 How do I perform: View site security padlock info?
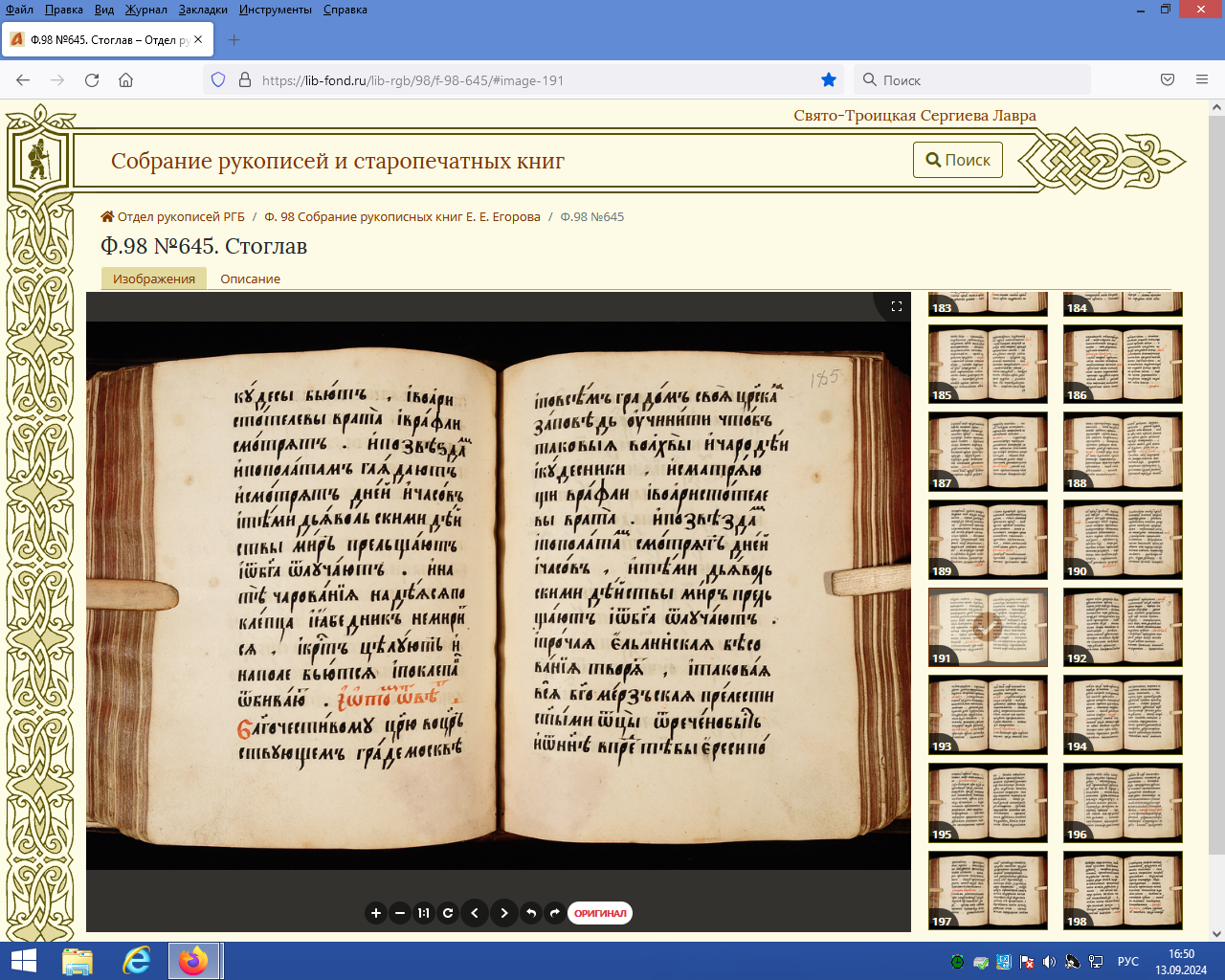[244, 80]
